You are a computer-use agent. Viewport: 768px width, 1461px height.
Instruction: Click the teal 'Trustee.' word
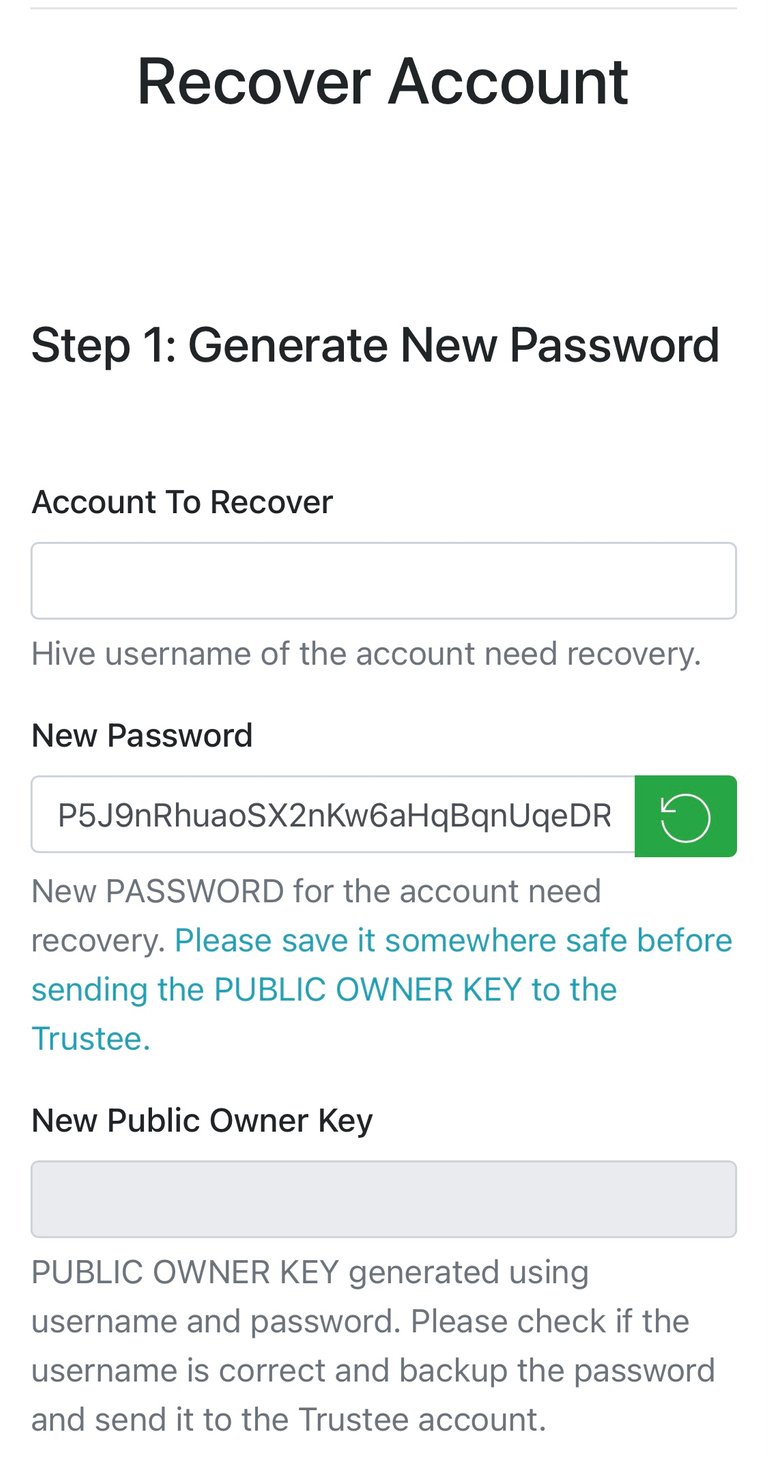[91, 1038]
